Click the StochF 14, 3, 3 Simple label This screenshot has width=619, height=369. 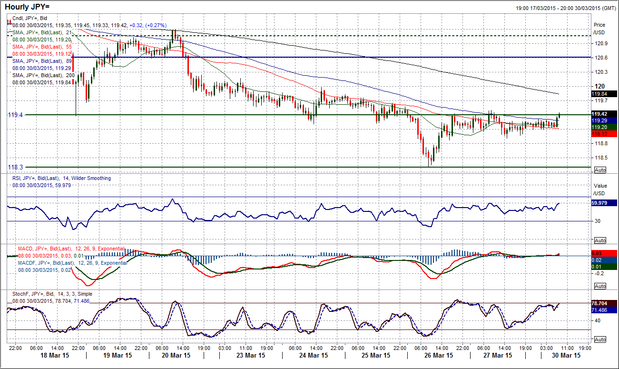pos(52,294)
